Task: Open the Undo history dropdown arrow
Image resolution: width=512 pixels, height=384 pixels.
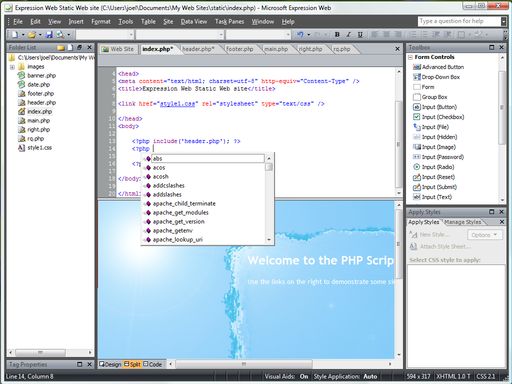Action: click(x=309, y=34)
